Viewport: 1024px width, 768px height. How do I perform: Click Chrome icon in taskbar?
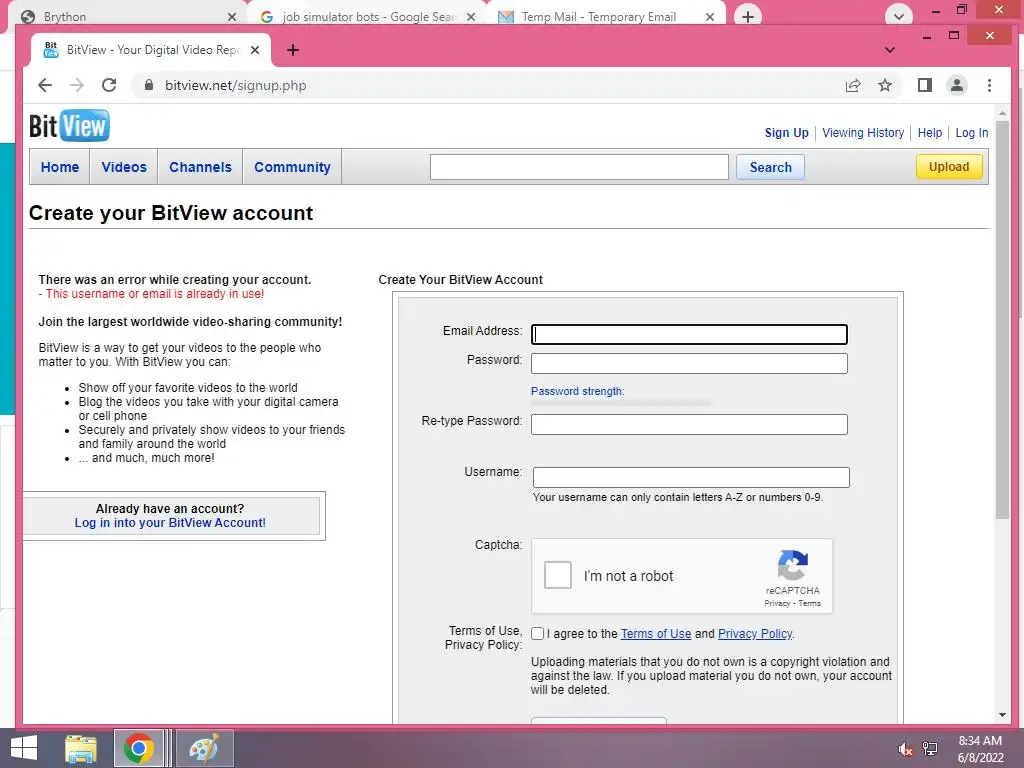click(138, 748)
